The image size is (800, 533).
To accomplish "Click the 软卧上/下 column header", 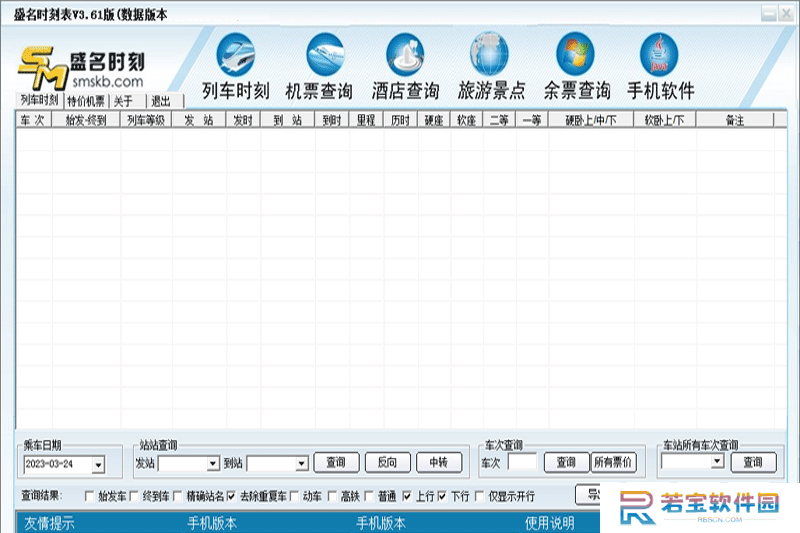I will [x=665, y=120].
